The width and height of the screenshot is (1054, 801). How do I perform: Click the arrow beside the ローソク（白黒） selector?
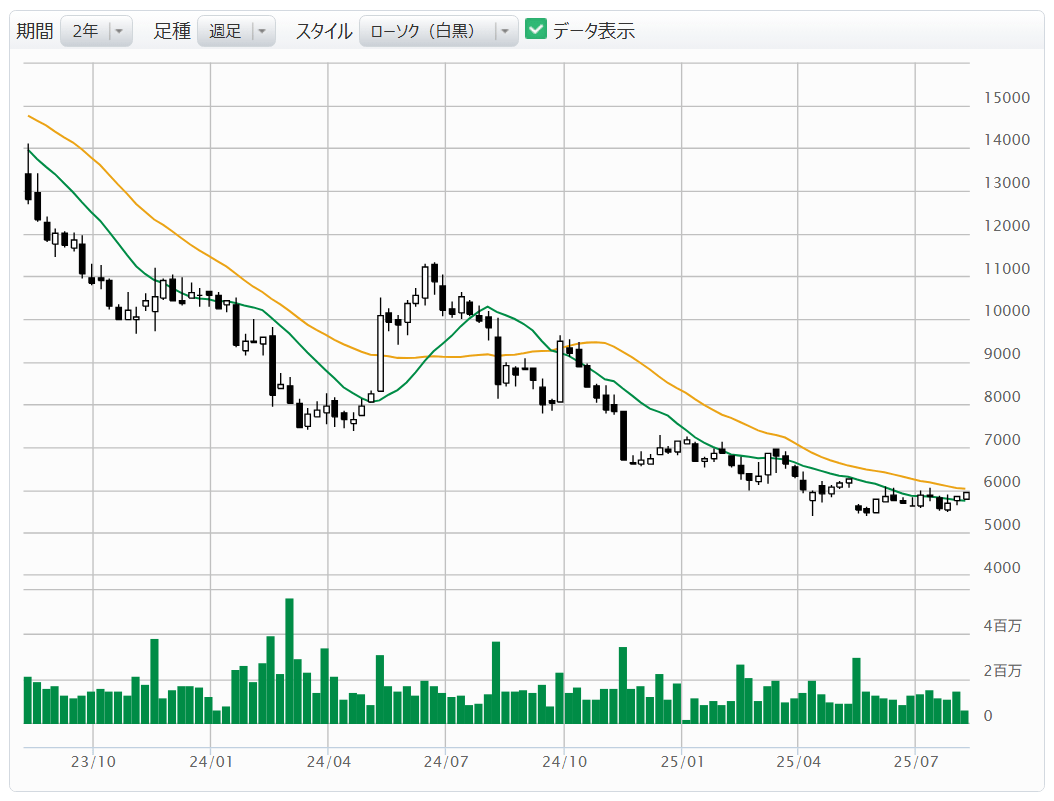coord(505,31)
